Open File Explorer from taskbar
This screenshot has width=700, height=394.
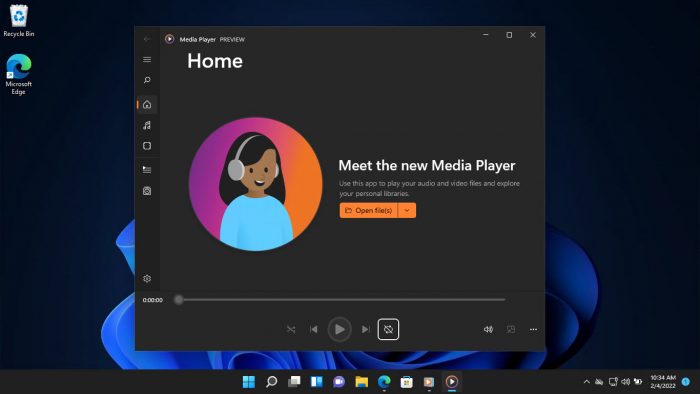pyautogui.click(x=362, y=382)
